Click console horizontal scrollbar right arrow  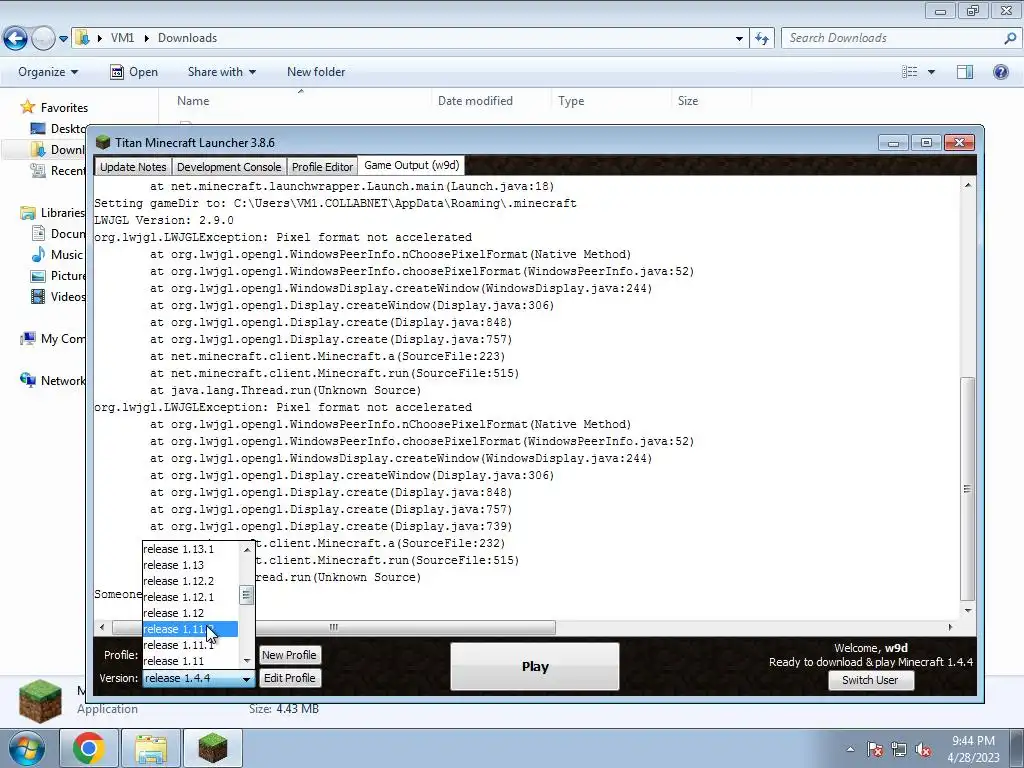pos(950,627)
